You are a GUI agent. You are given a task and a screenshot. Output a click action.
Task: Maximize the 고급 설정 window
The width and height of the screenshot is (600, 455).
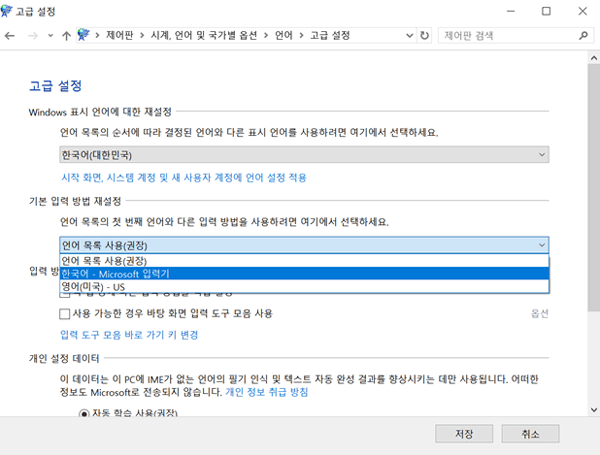click(x=546, y=11)
